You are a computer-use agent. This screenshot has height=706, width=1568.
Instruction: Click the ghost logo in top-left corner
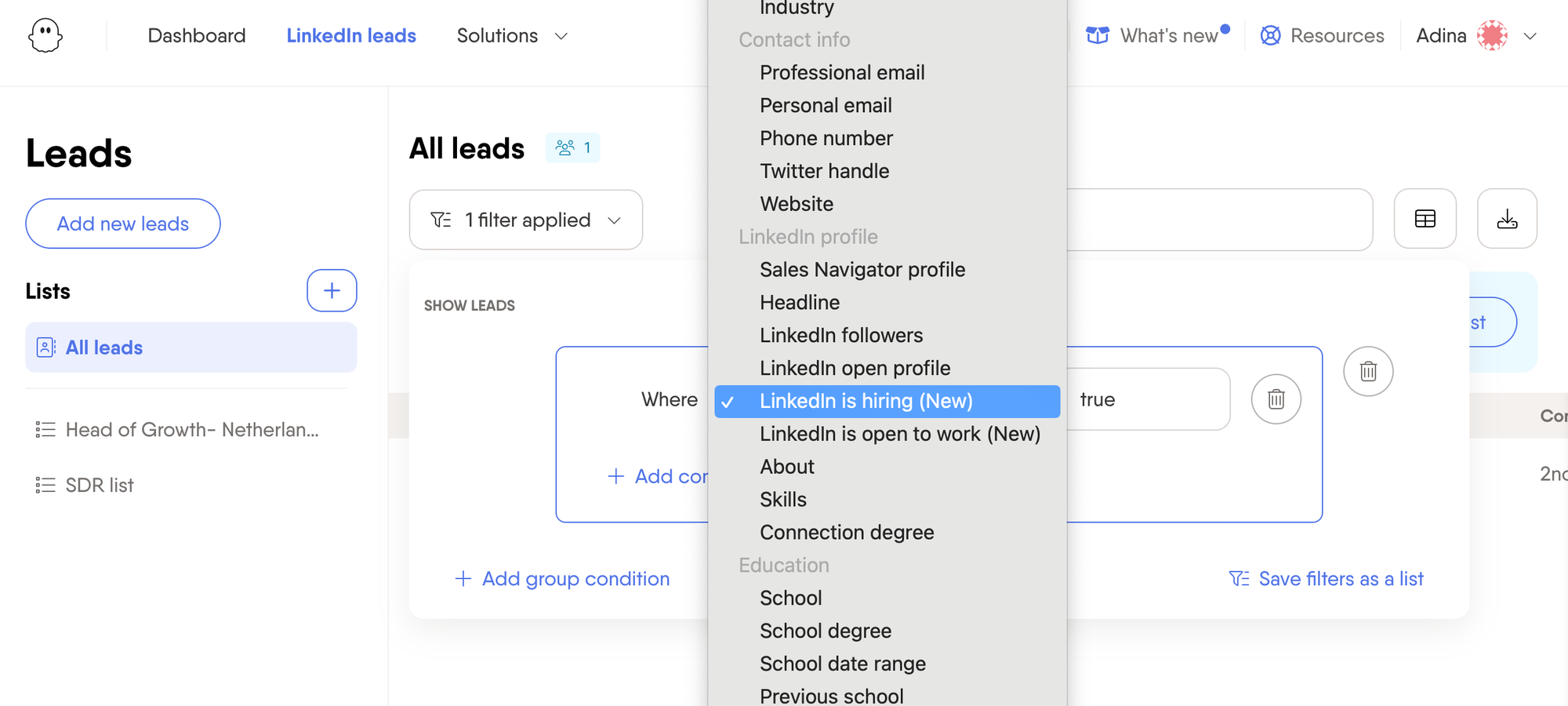point(45,35)
